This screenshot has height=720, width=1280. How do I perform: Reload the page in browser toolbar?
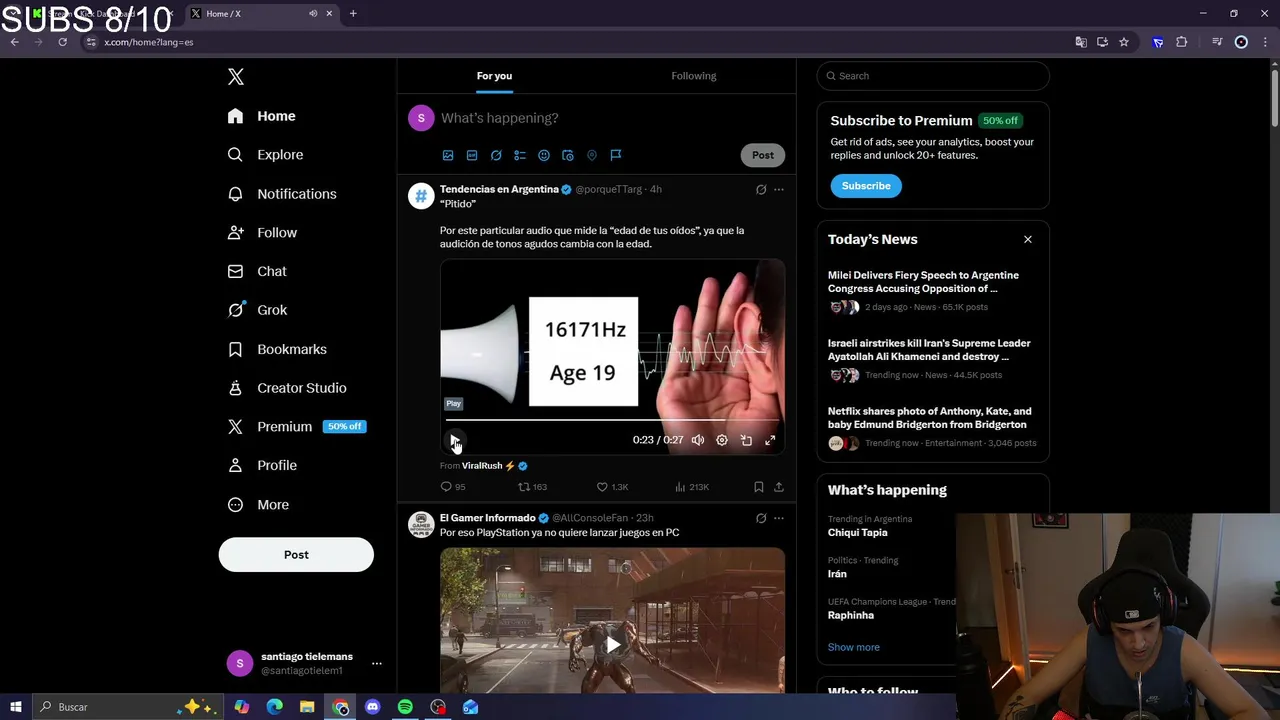click(62, 42)
